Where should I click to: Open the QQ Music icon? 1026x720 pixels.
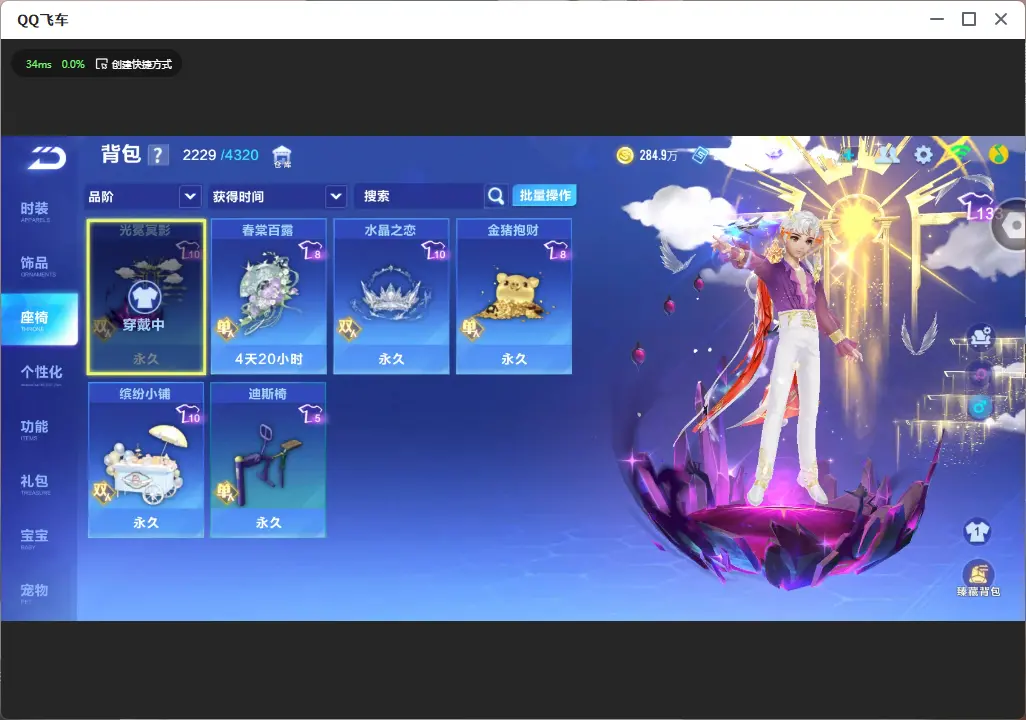point(998,154)
